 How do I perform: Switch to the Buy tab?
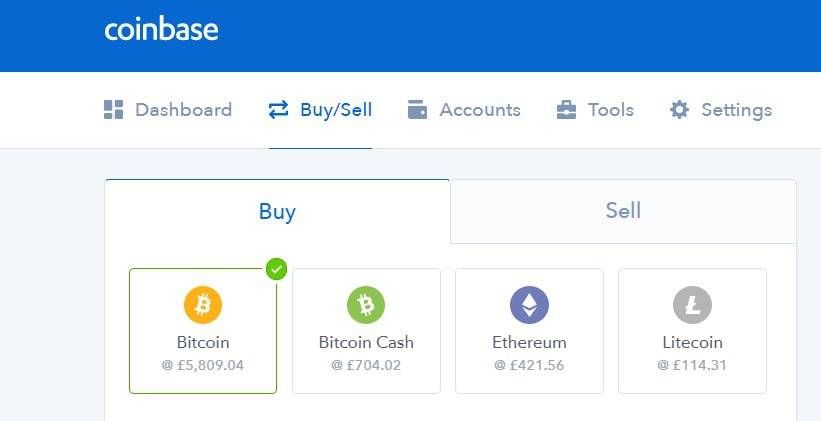[277, 212]
